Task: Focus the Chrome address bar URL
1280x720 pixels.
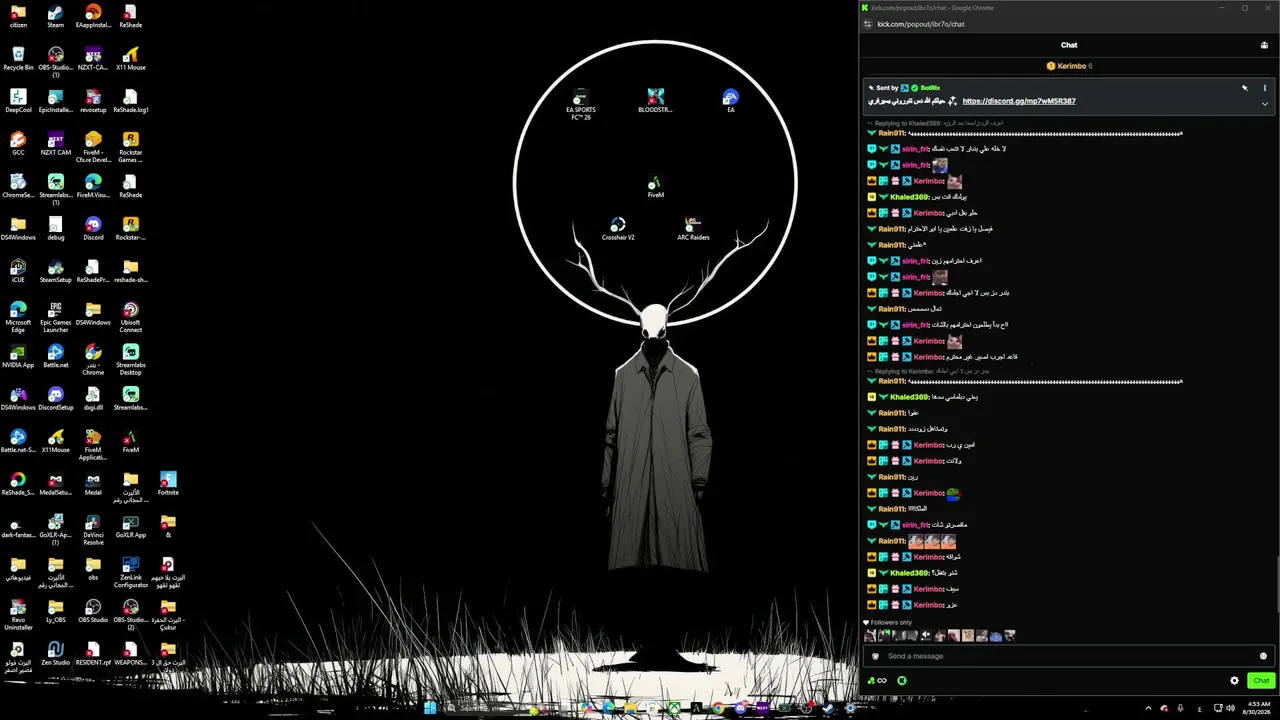Action: tap(921, 24)
